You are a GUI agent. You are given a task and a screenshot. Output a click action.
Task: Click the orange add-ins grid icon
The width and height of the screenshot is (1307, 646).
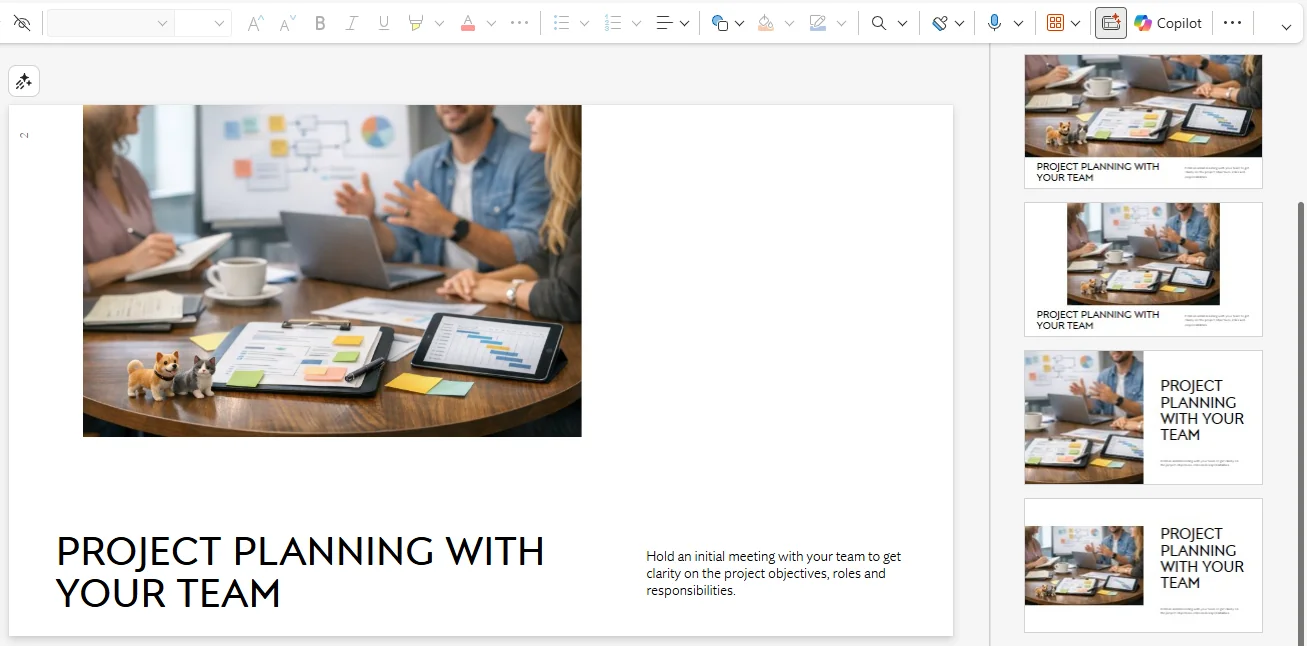(x=1056, y=23)
